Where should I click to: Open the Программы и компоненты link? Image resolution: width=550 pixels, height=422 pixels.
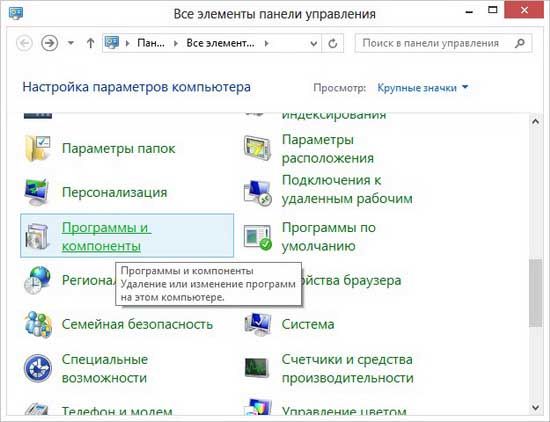pos(107,237)
